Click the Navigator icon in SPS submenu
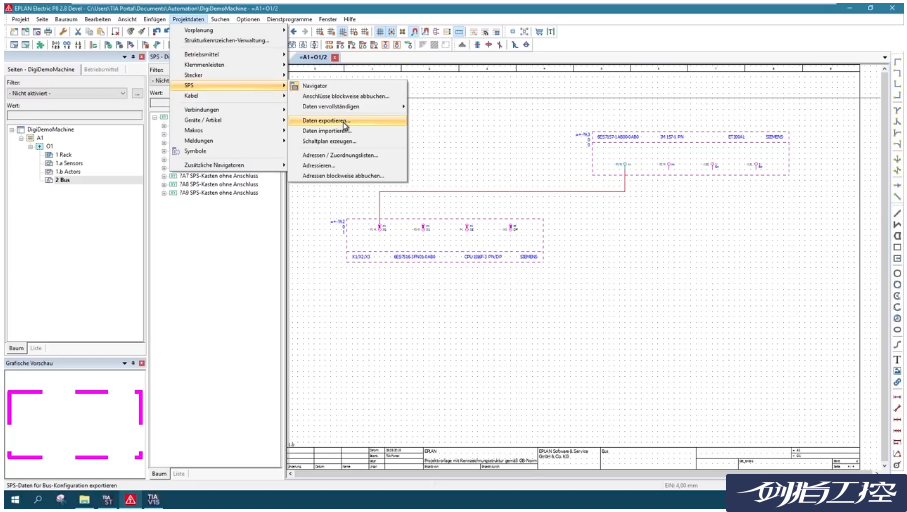The image size is (907, 512). click(x=295, y=86)
